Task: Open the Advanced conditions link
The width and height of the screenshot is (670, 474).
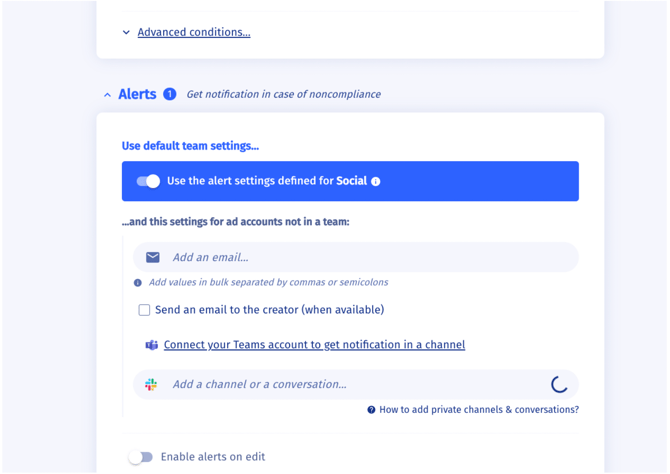Action: coord(194,32)
